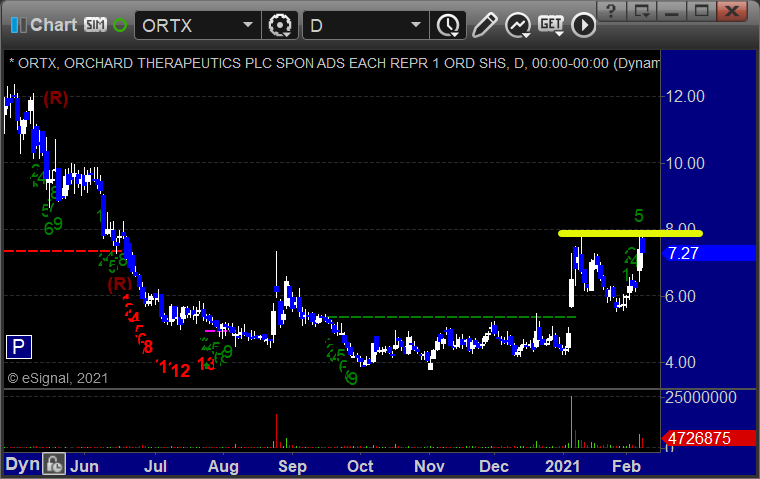Click the 10.00 price axis label

tap(685, 163)
